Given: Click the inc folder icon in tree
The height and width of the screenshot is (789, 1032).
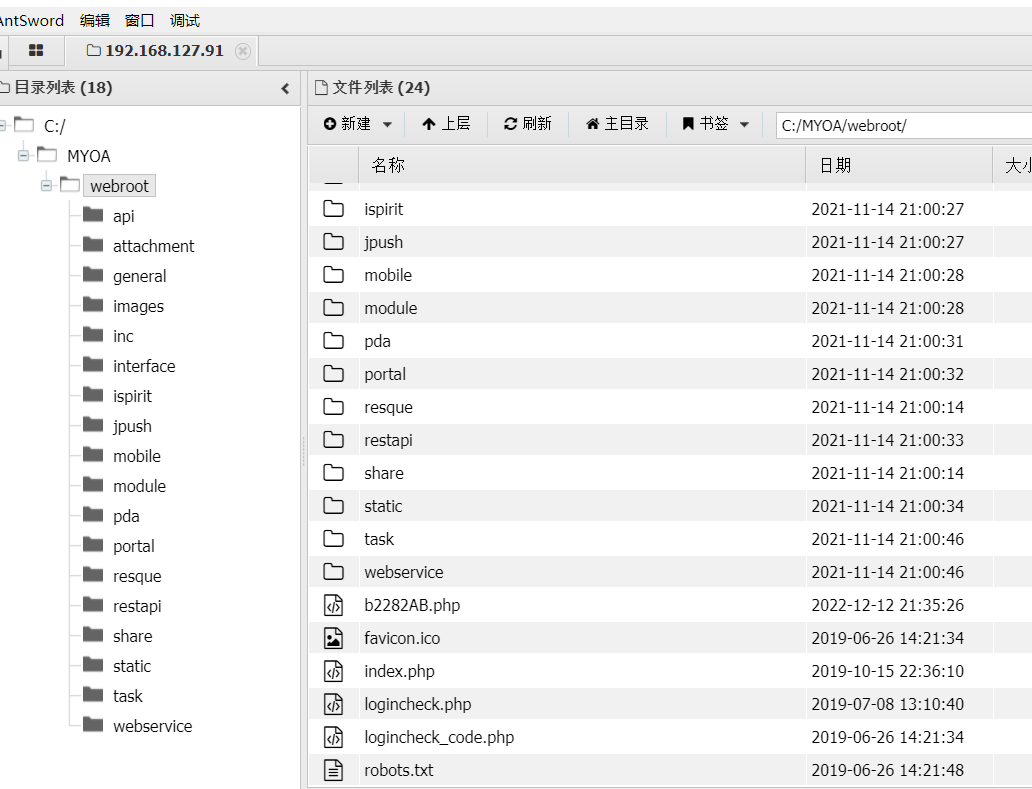Looking at the screenshot, I should click(x=93, y=335).
